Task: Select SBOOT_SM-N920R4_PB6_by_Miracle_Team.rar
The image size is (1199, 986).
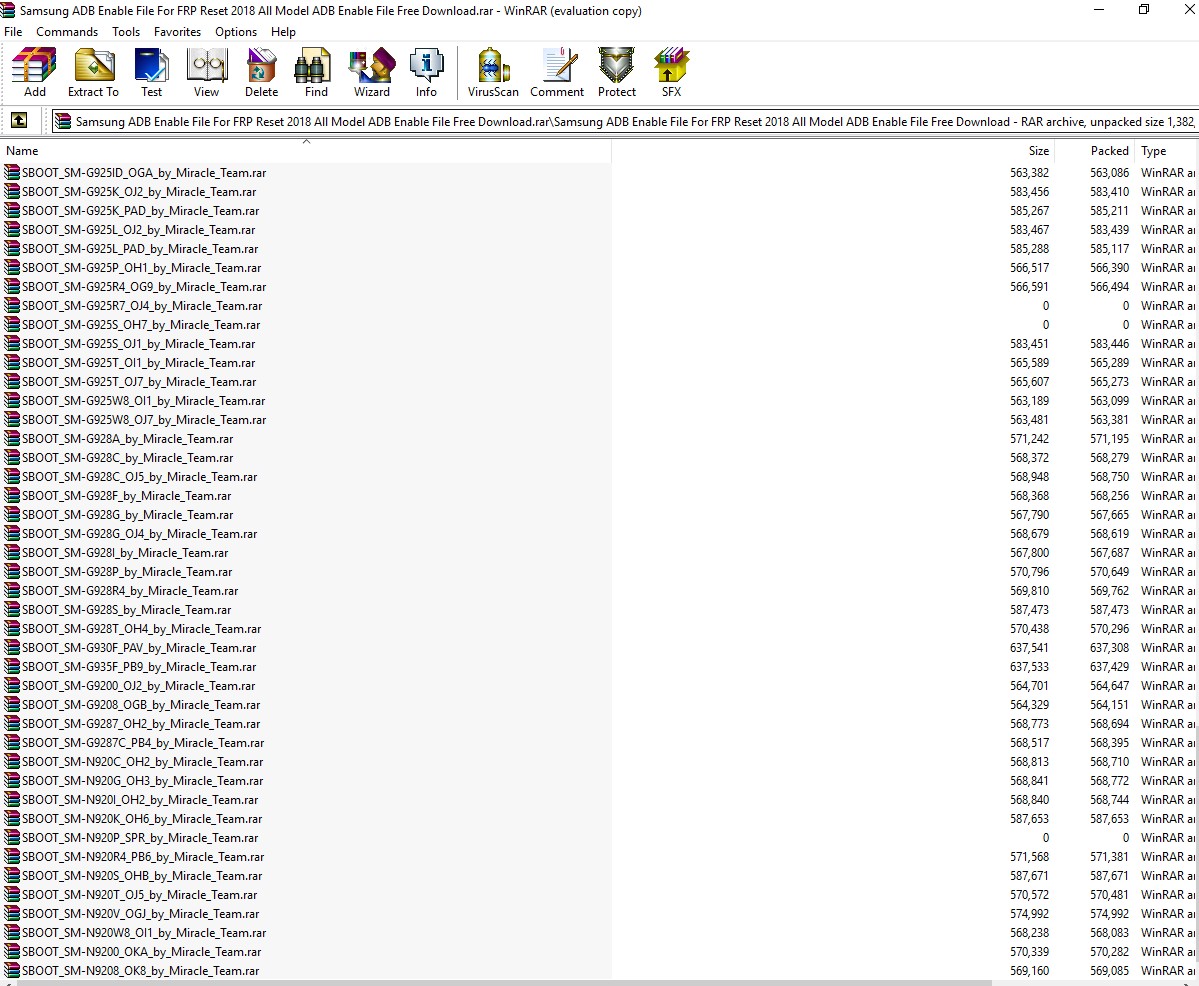Action: click(143, 857)
